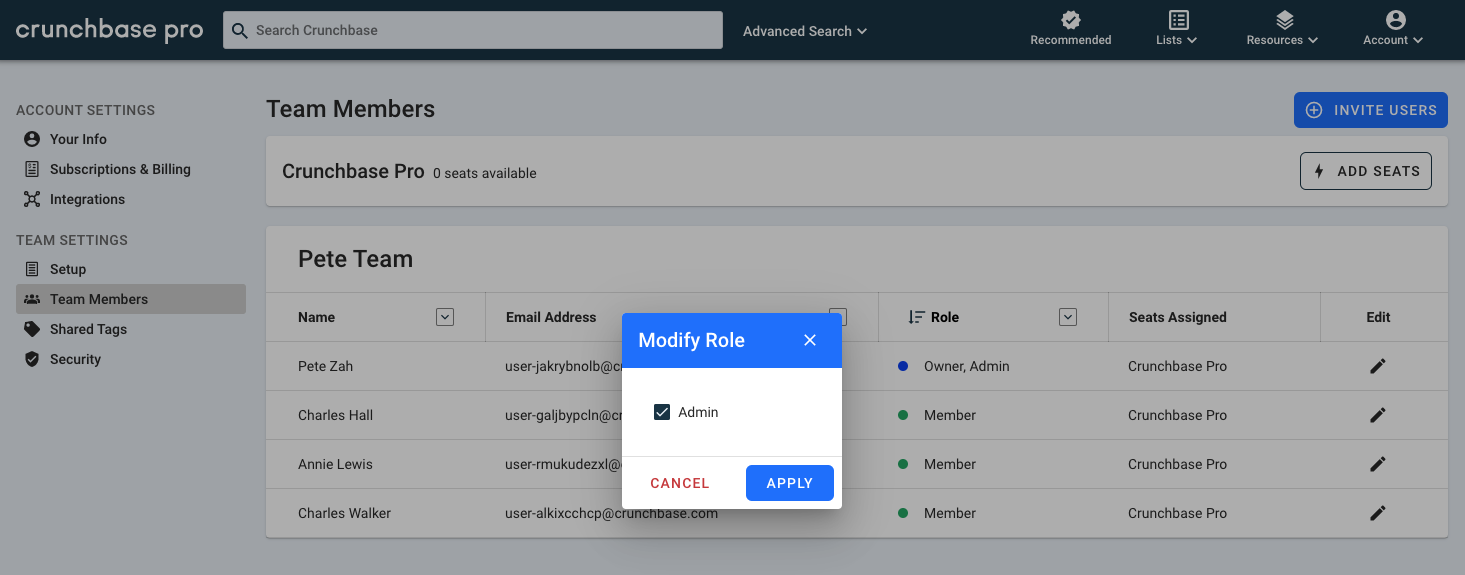Select Team Members in sidebar
The height and width of the screenshot is (575, 1465).
(x=131, y=299)
